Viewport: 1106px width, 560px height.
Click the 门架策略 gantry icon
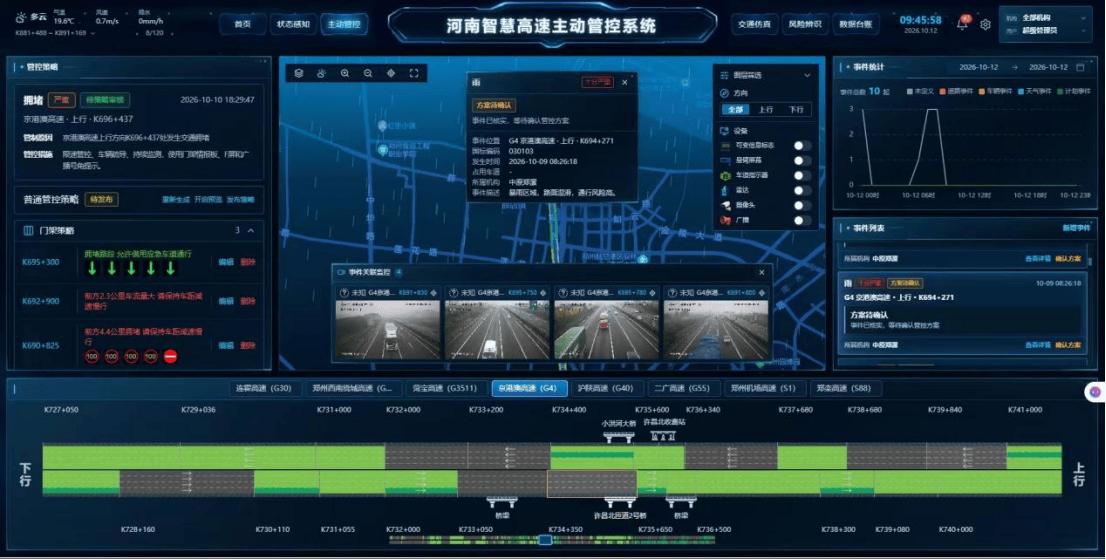[28, 230]
